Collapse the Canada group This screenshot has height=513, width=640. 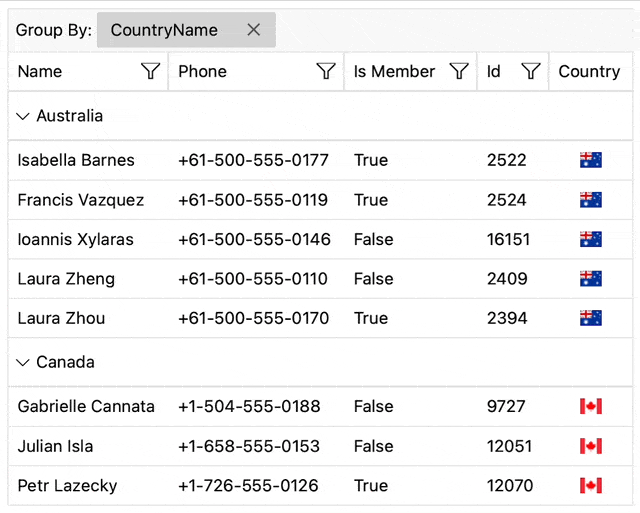pos(22,362)
